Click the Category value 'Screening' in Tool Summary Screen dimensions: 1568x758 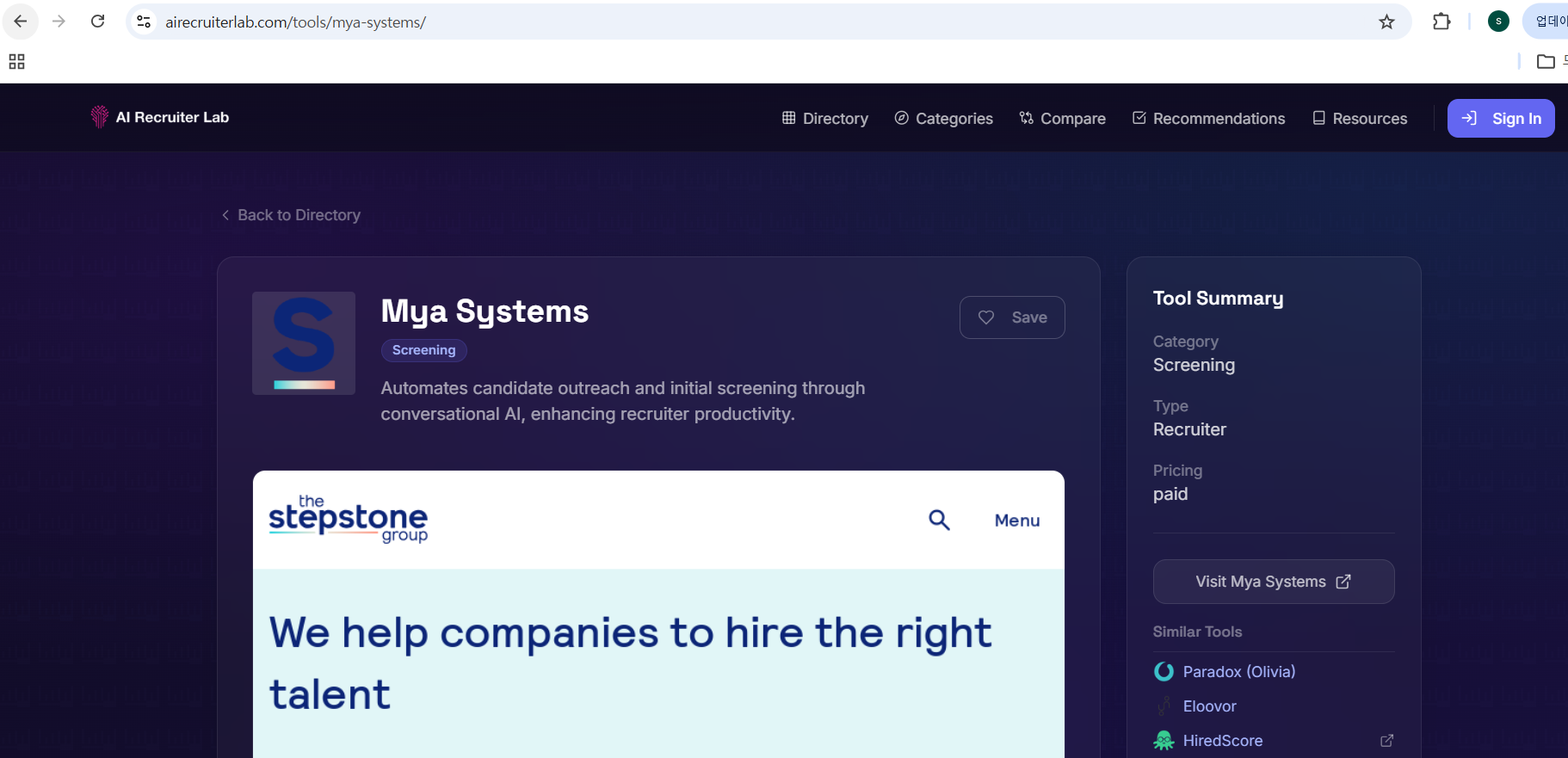click(x=1194, y=365)
